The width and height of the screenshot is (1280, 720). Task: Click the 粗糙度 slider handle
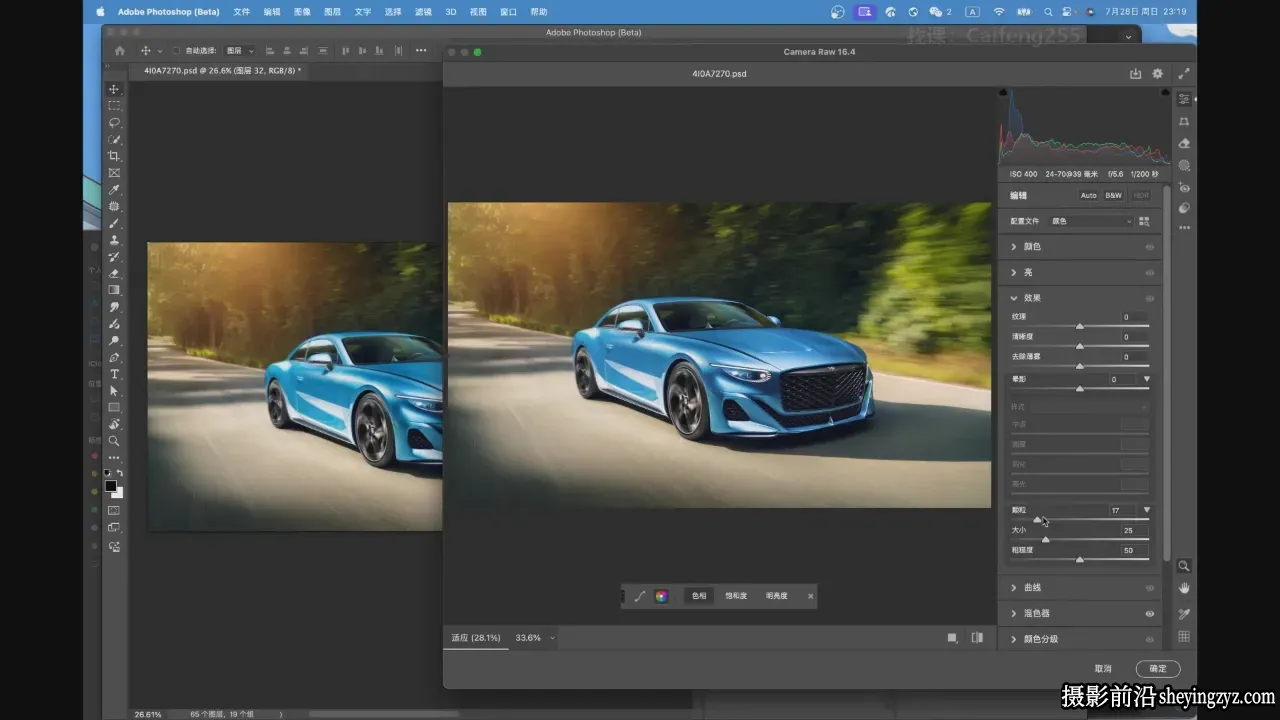pyautogui.click(x=1080, y=560)
